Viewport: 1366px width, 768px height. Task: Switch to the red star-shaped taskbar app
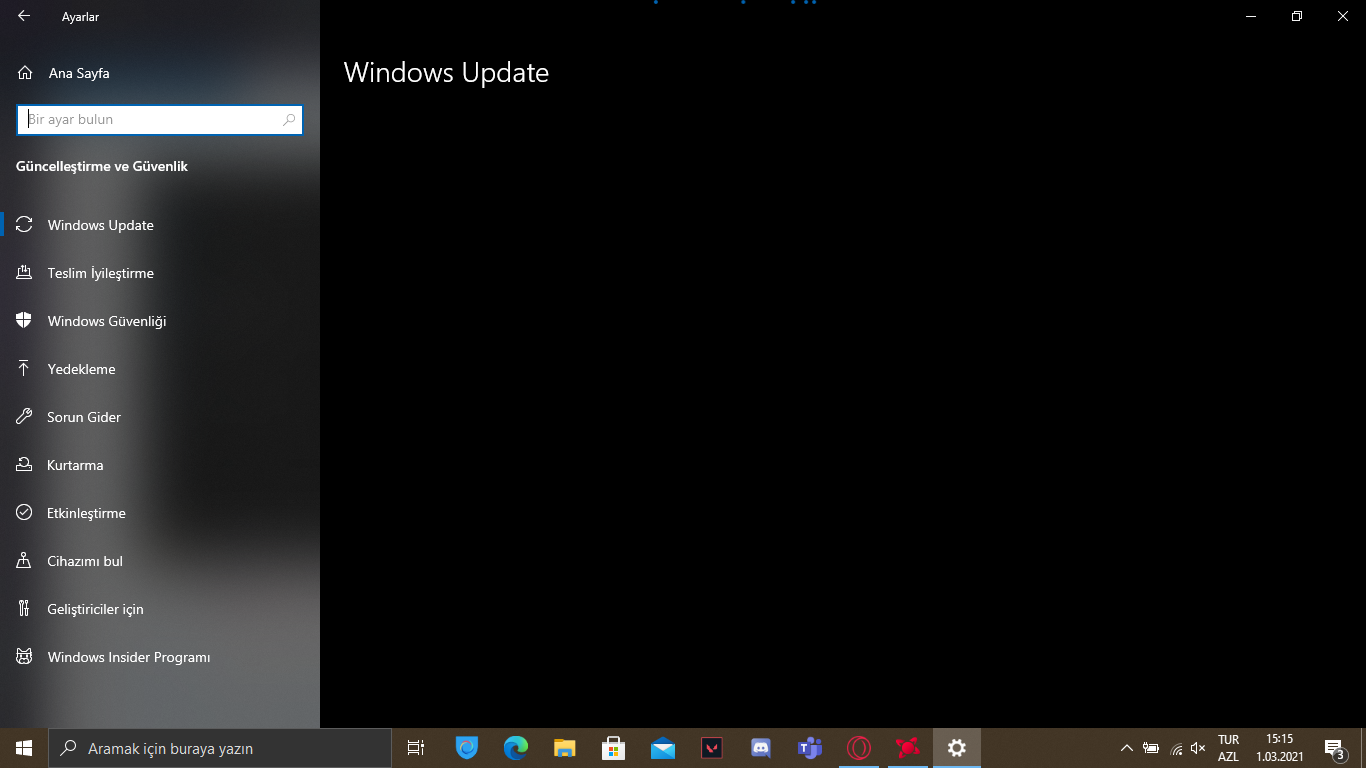pyautogui.click(x=908, y=748)
